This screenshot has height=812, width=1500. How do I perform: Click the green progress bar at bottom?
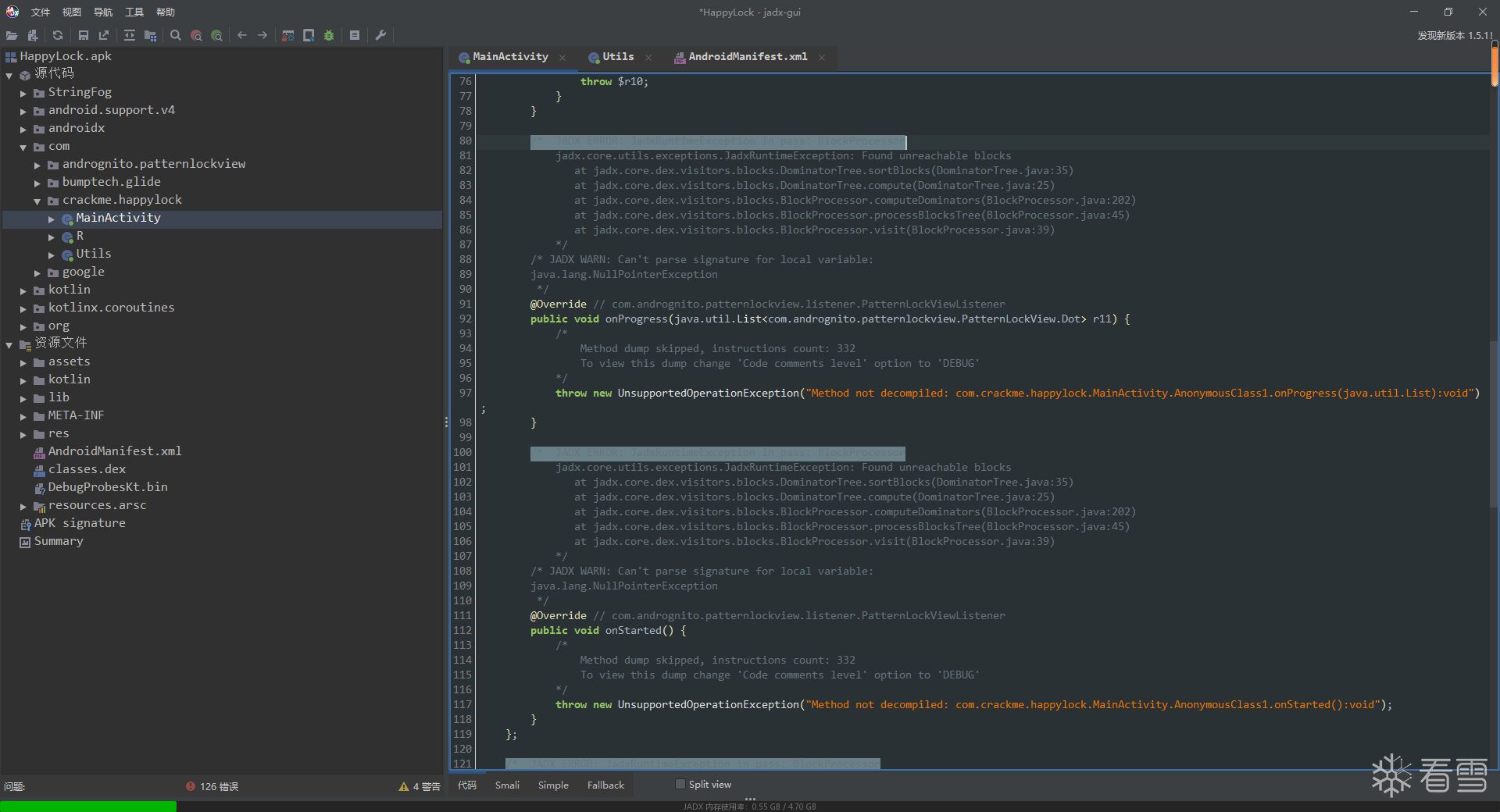click(87, 807)
